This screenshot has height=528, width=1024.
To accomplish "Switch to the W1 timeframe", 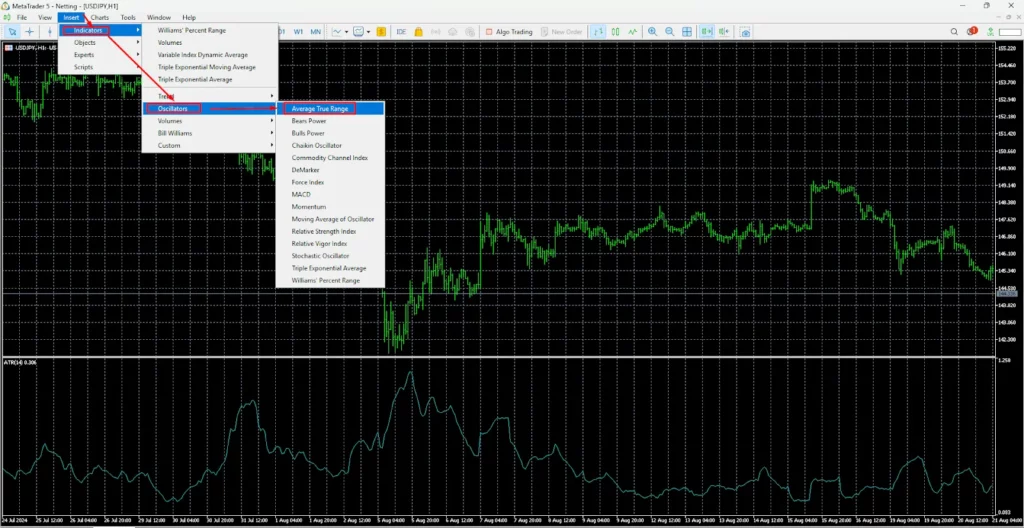I will (x=298, y=31).
